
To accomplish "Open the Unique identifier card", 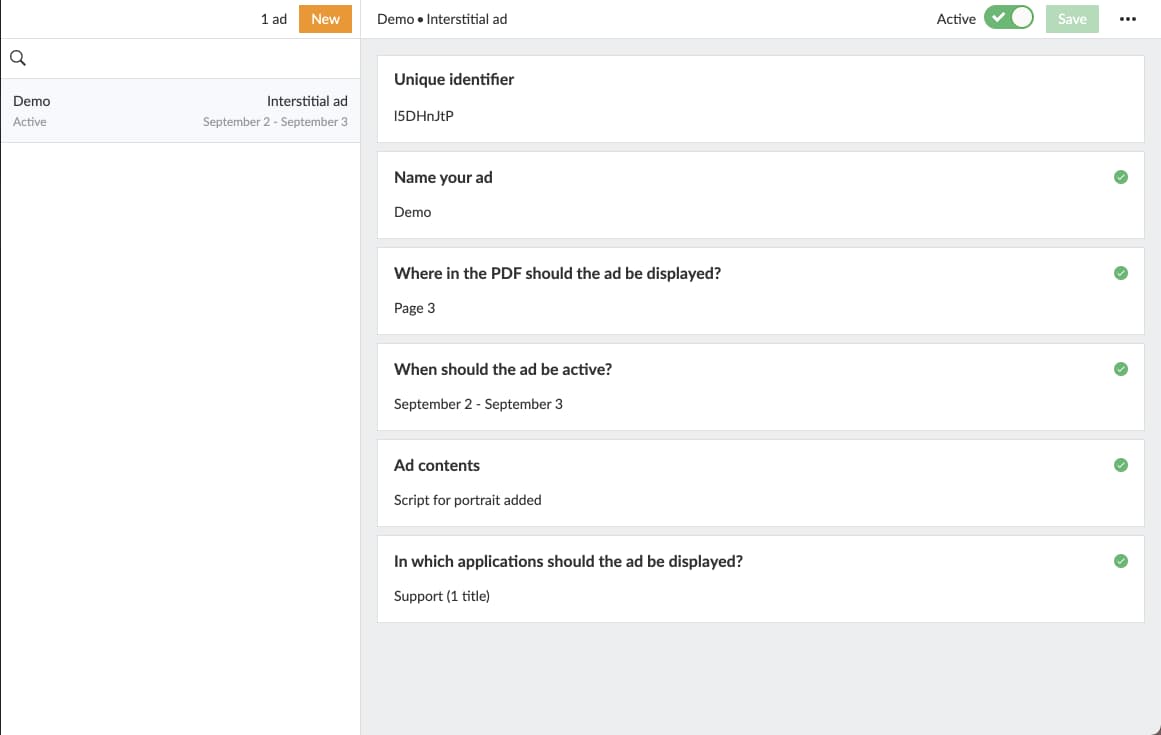I will 700,98.
